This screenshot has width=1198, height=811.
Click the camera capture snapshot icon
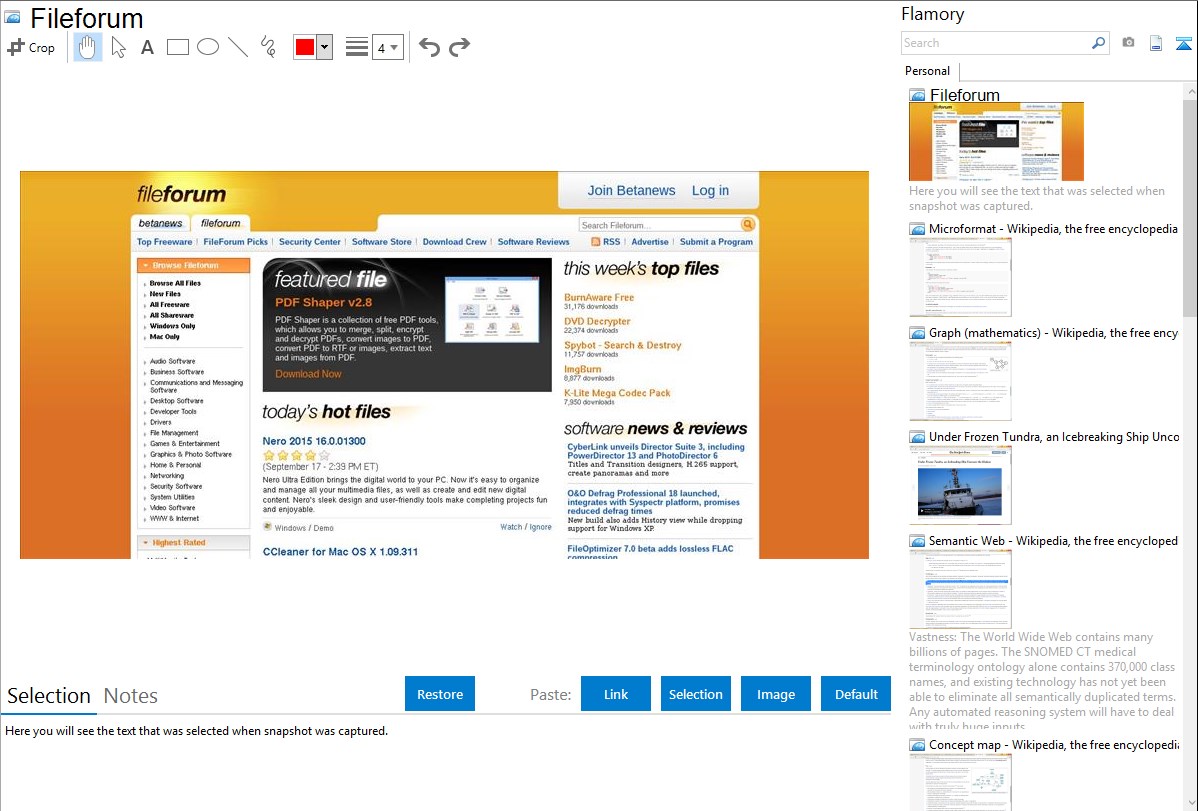tap(1128, 43)
